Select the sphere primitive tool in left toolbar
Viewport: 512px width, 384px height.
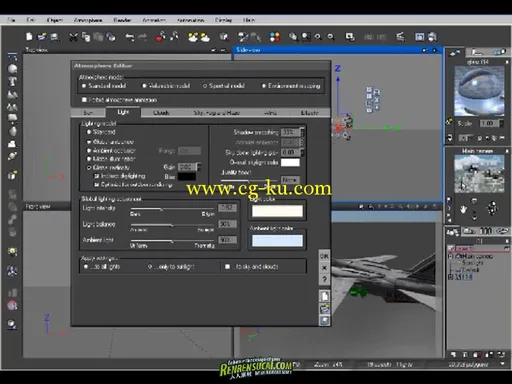pyautogui.click(x=12, y=69)
